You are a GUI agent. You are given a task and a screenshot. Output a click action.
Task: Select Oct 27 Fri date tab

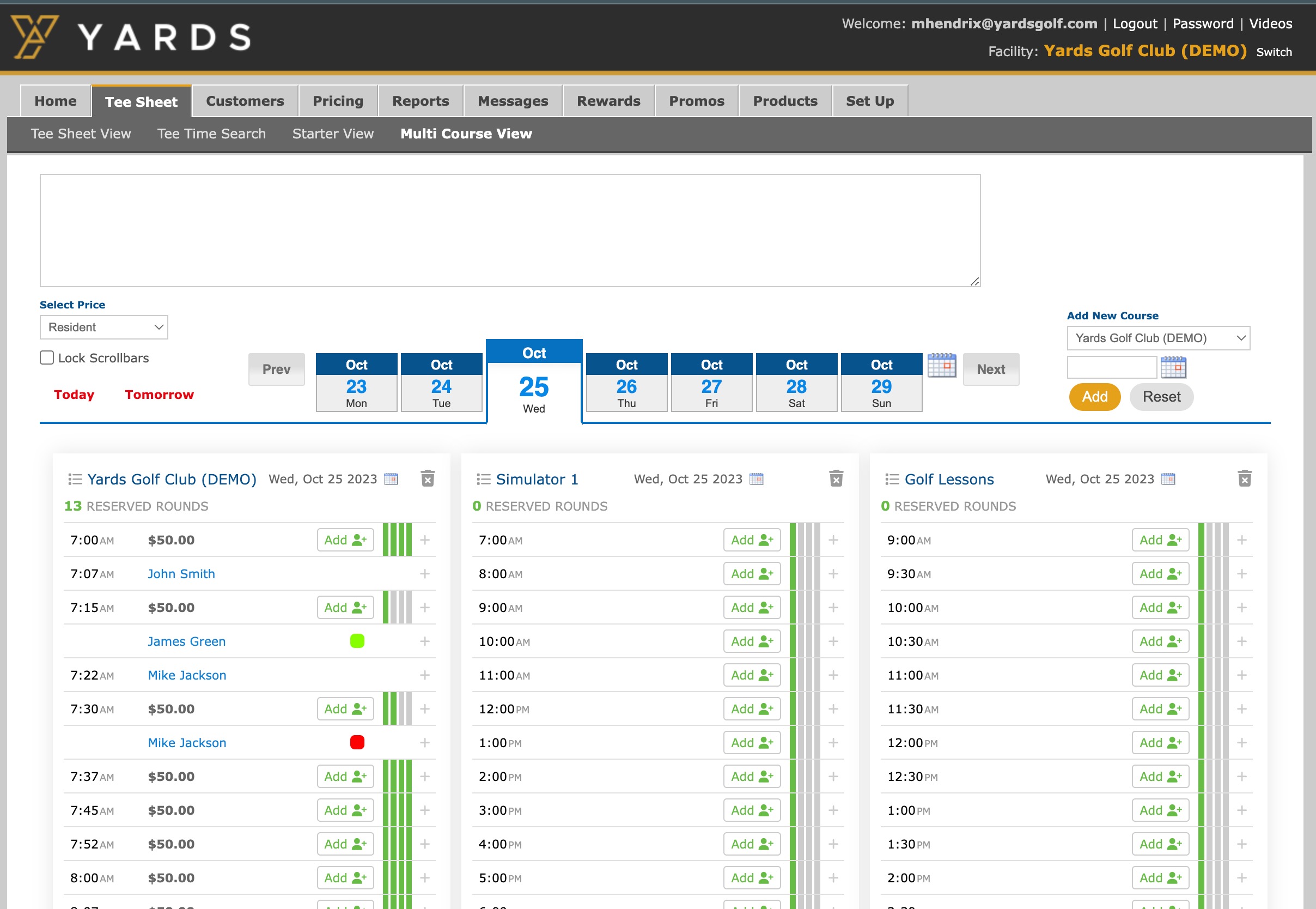[711, 383]
